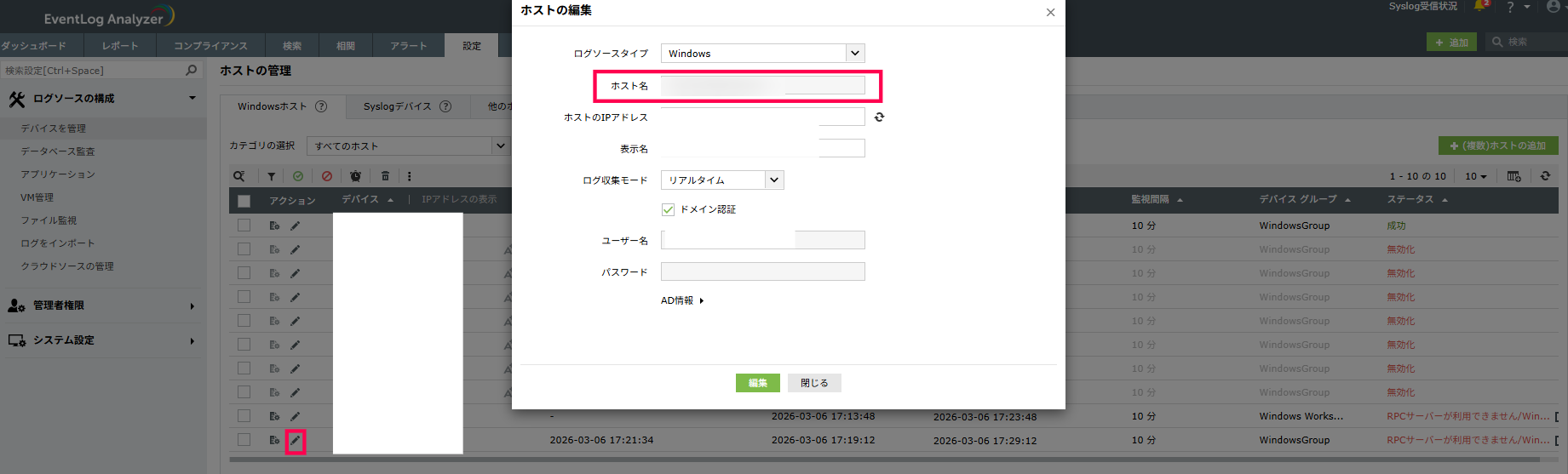Open the カテゴリの選択 すべてのホスト dropdown
The height and width of the screenshot is (474, 1568).
point(407,146)
